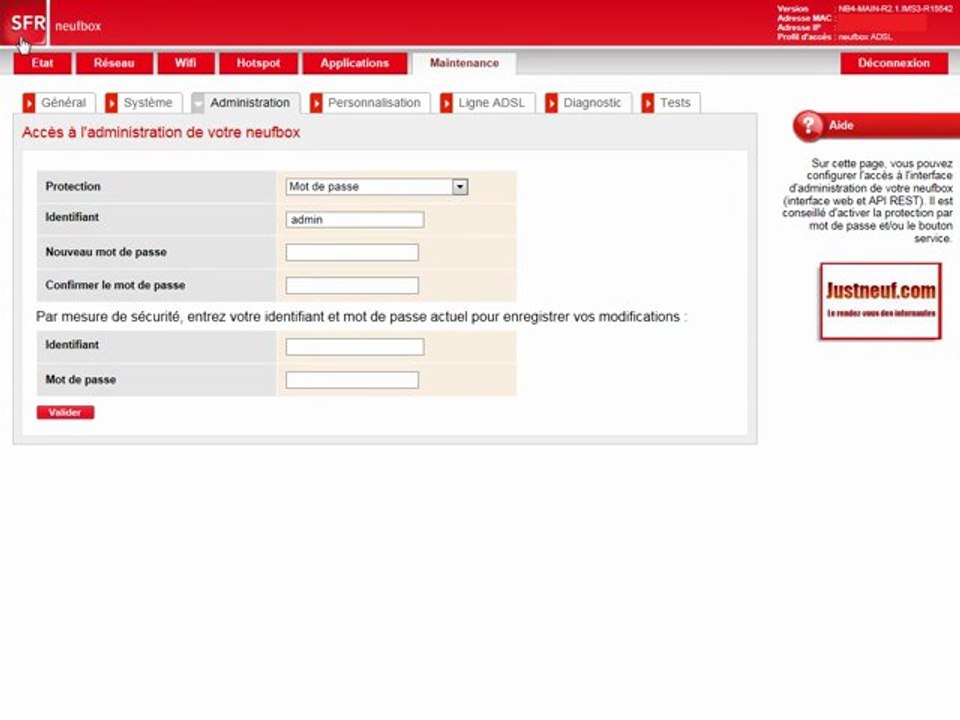
Task: Focus the Nouveau mot de passe field
Action: point(352,252)
